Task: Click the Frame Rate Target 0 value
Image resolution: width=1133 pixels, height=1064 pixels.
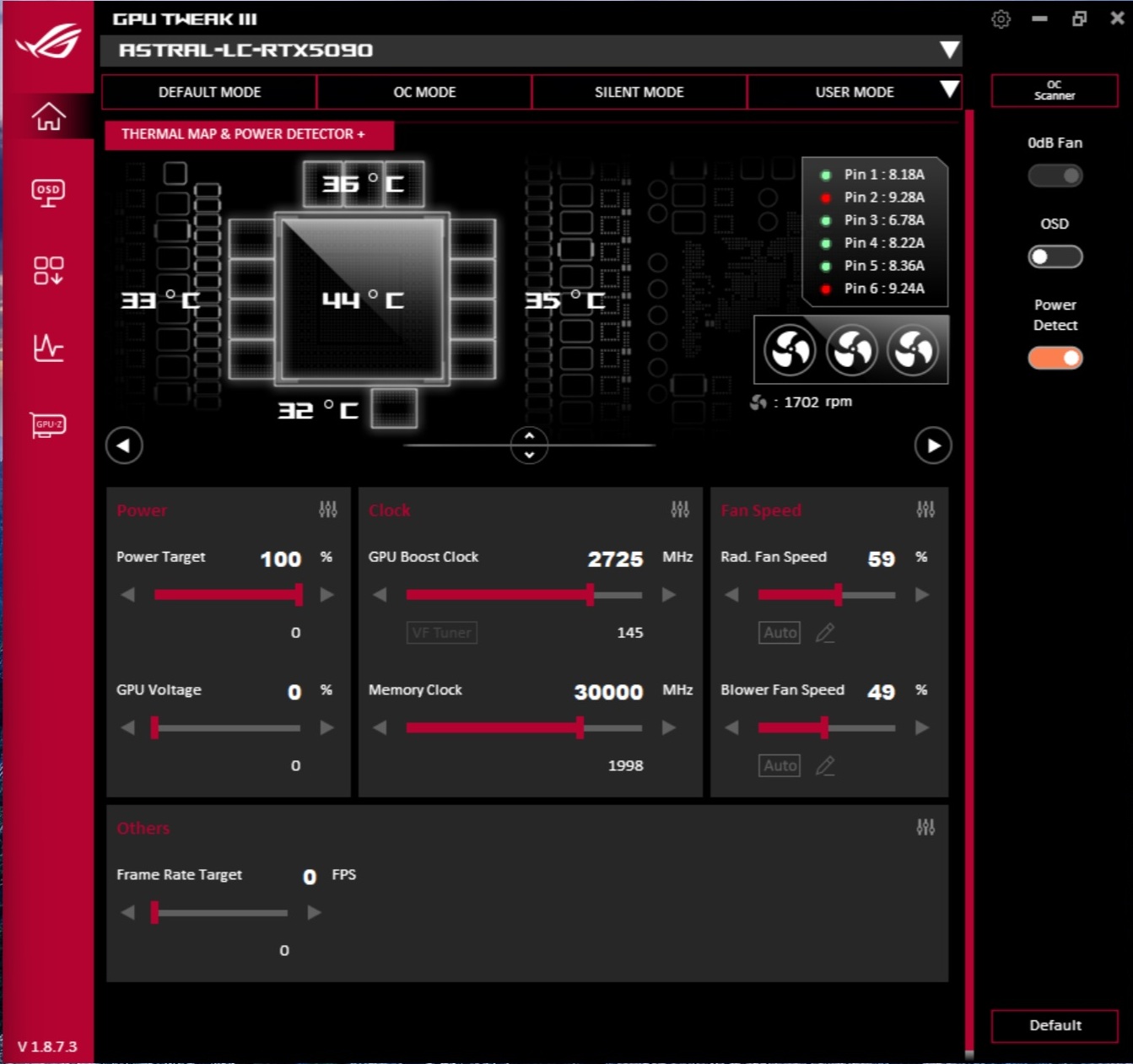Action: [x=310, y=878]
